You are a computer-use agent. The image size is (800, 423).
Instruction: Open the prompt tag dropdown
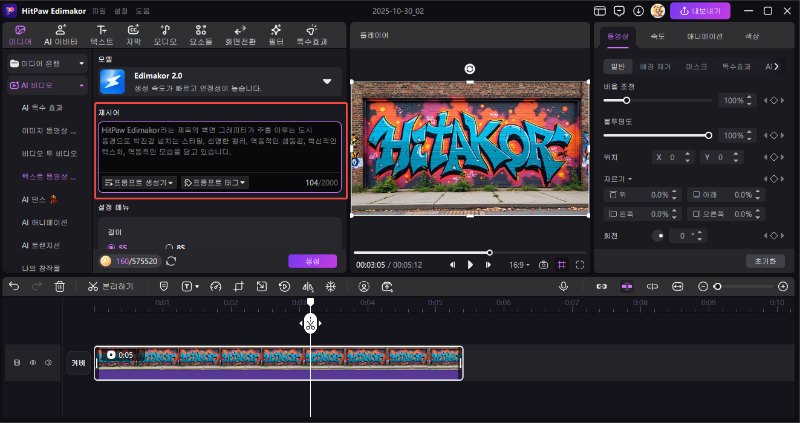[x=215, y=182]
